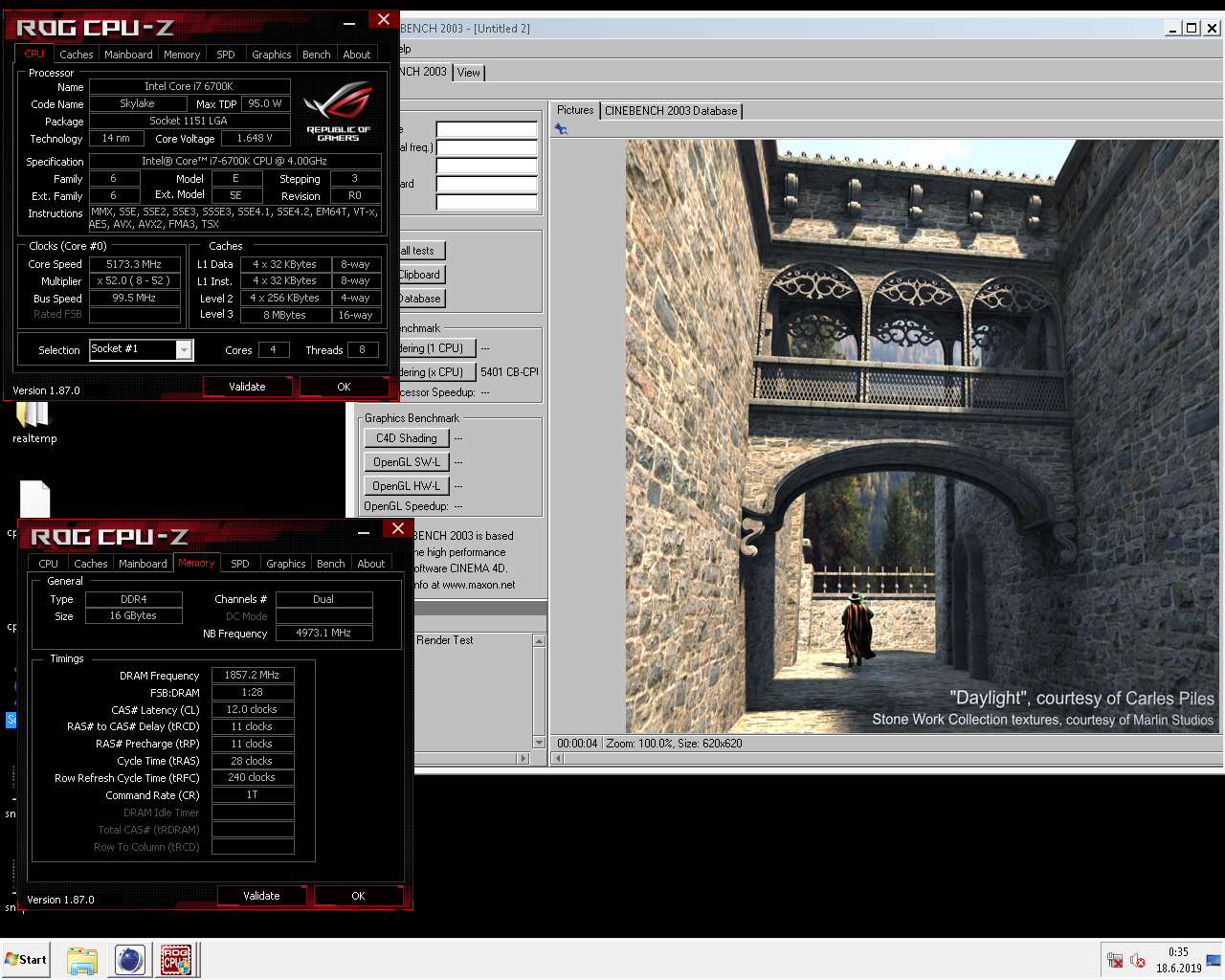Click scroll-up arrow of Render Test log
Screen dimensions: 1225x980
539,640
